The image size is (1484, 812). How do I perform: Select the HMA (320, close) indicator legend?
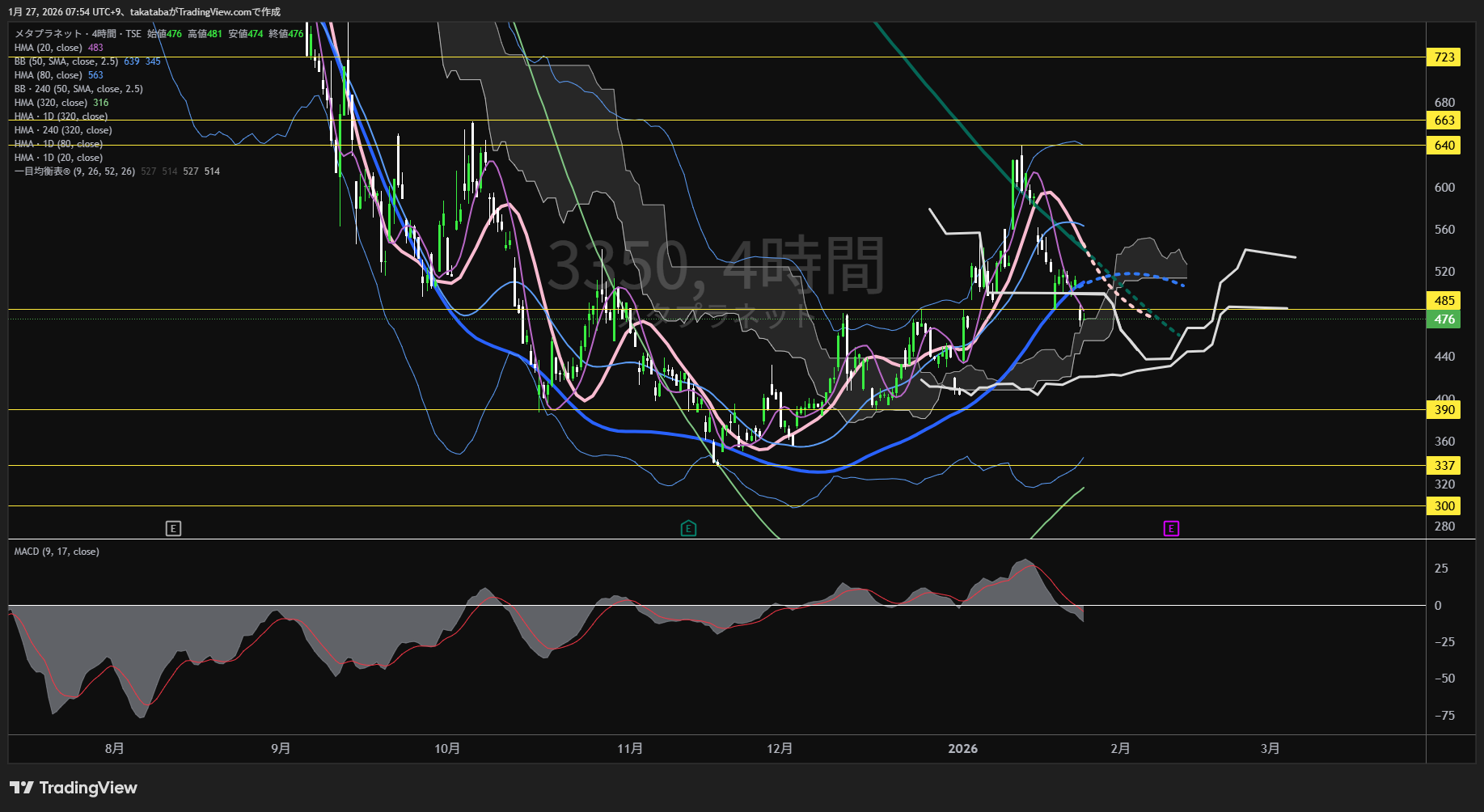pyautogui.click(x=51, y=103)
